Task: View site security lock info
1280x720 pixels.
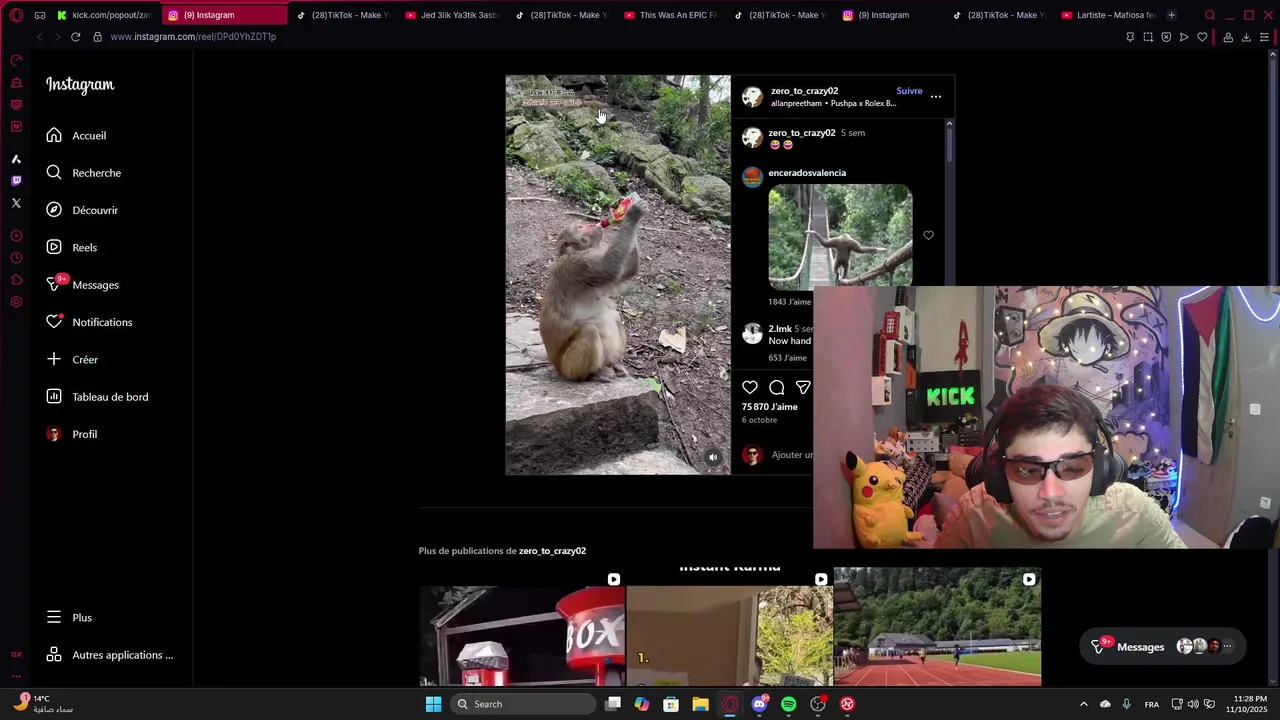Action: [97, 37]
